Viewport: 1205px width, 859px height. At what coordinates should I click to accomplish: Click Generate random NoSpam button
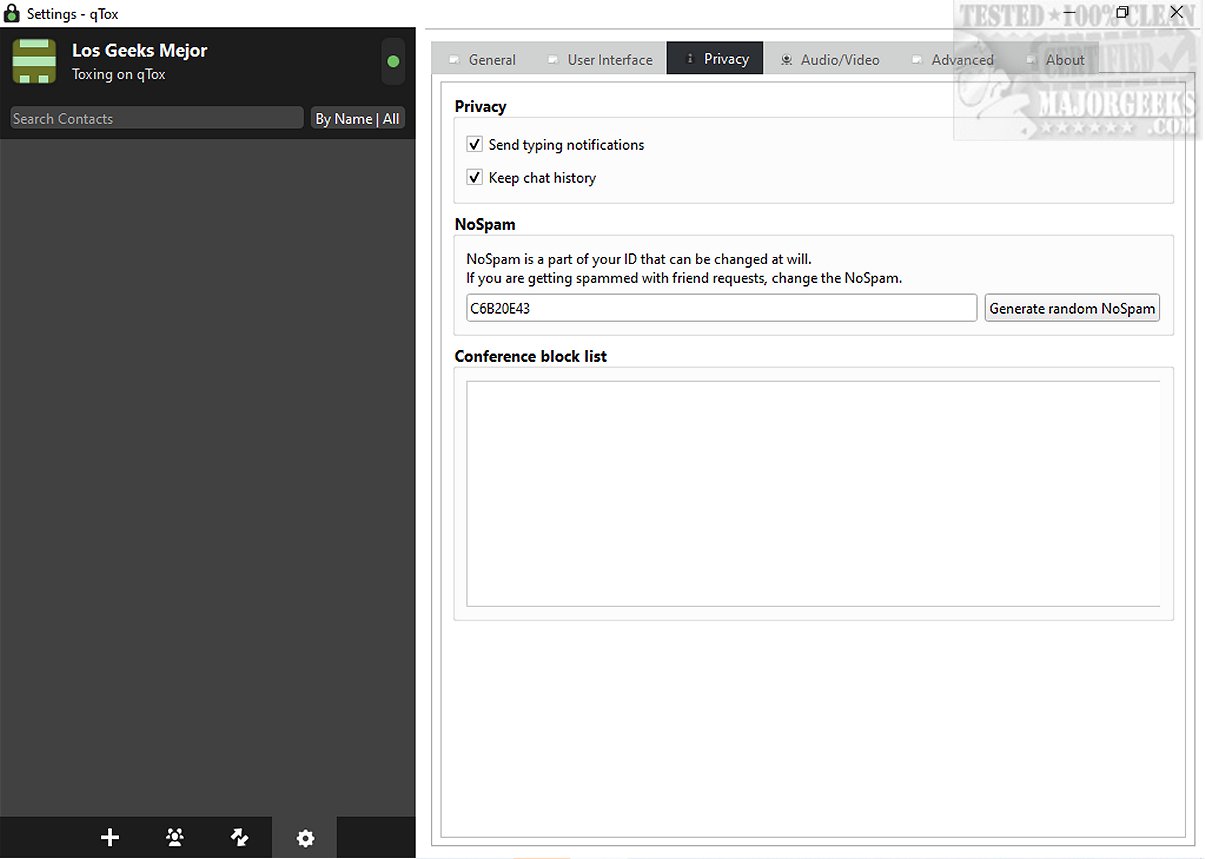click(x=1072, y=308)
